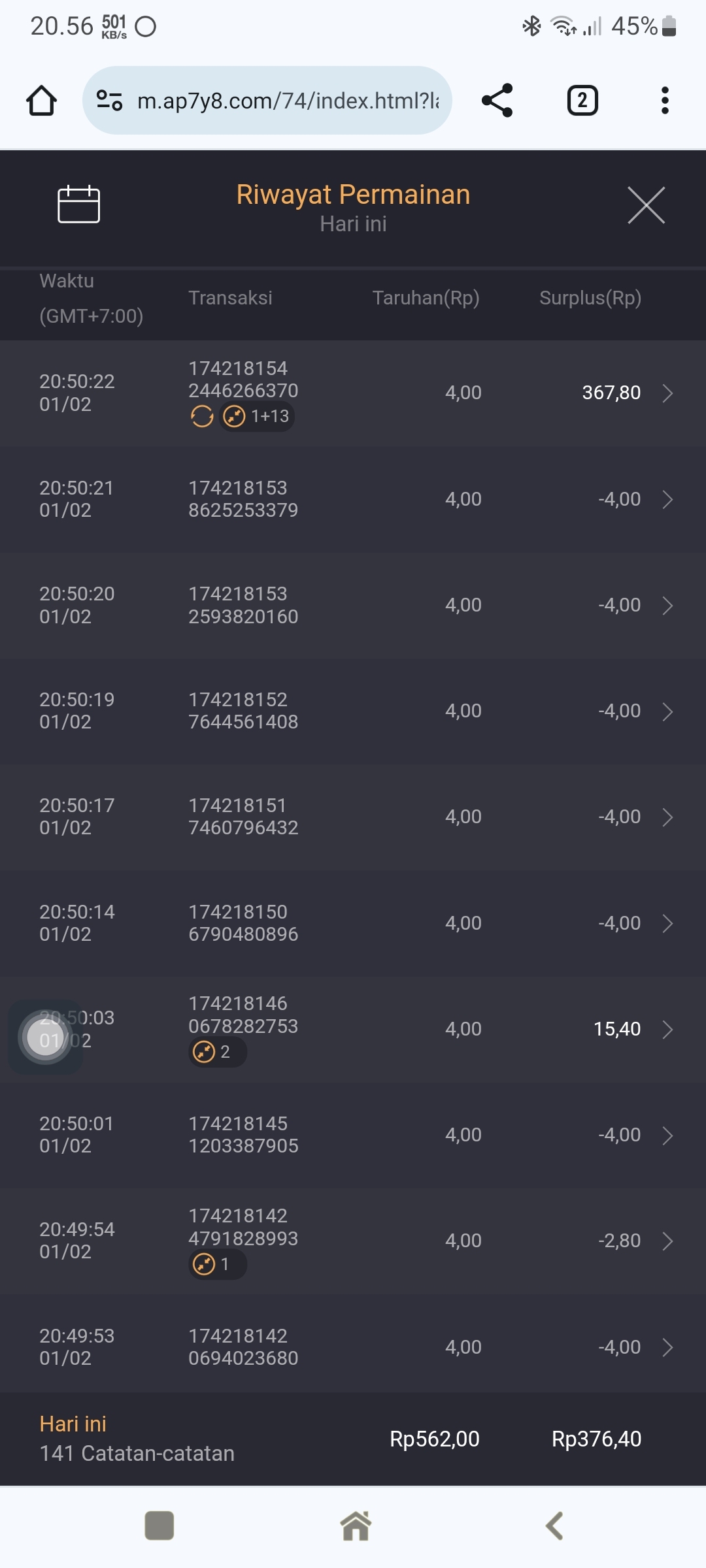Tap the 1+13 free spin badge

pos(257,416)
